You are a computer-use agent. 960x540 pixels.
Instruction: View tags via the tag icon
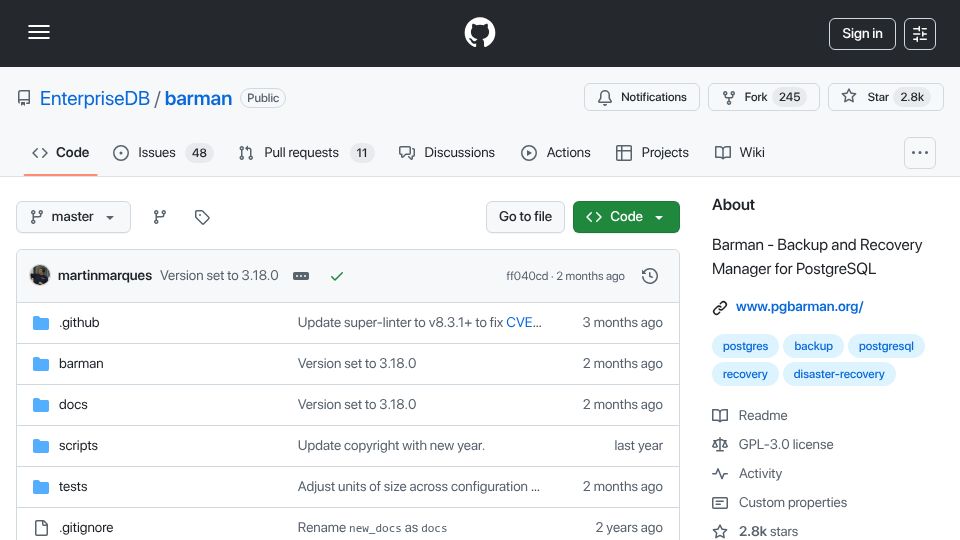(202, 217)
